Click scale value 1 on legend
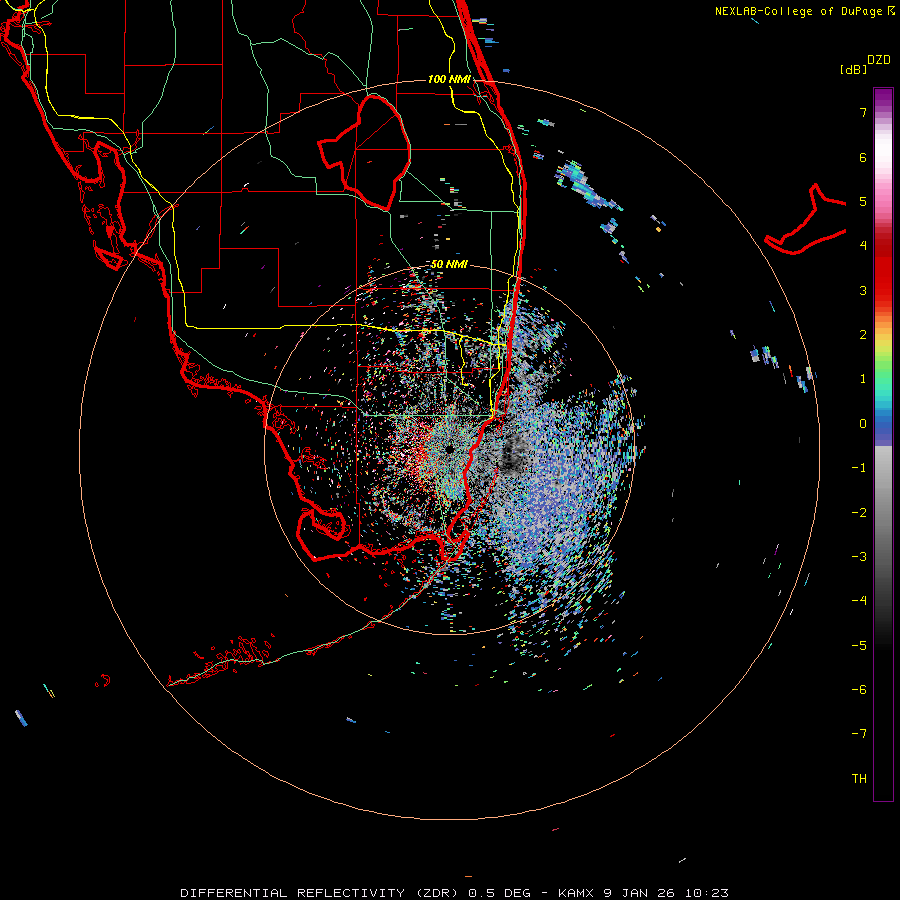The height and width of the screenshot is (900, 900). pyautogui.click(x=863, y=378)
